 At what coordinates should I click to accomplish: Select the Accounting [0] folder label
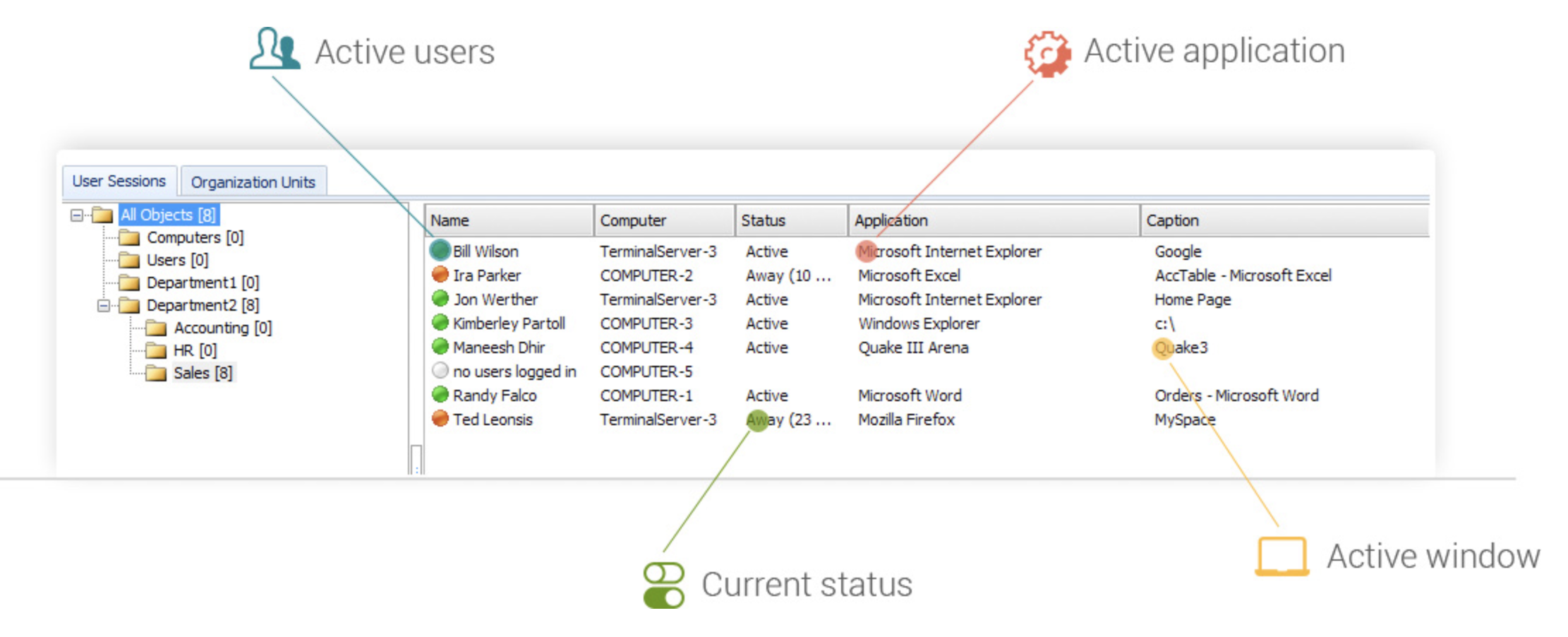click(x=223, y=328)
